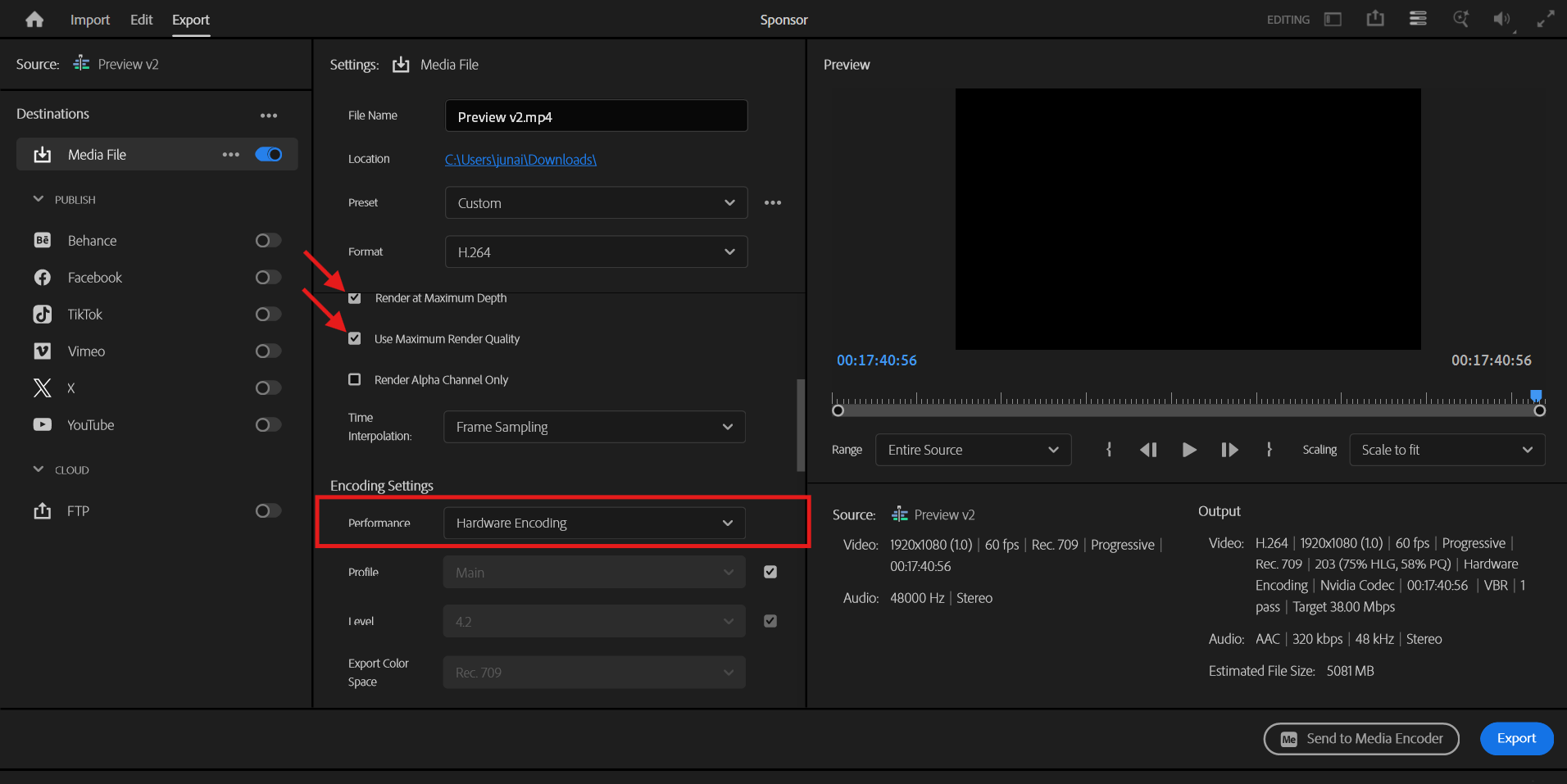Click the video preview thumbnail

coord(1188,219)
